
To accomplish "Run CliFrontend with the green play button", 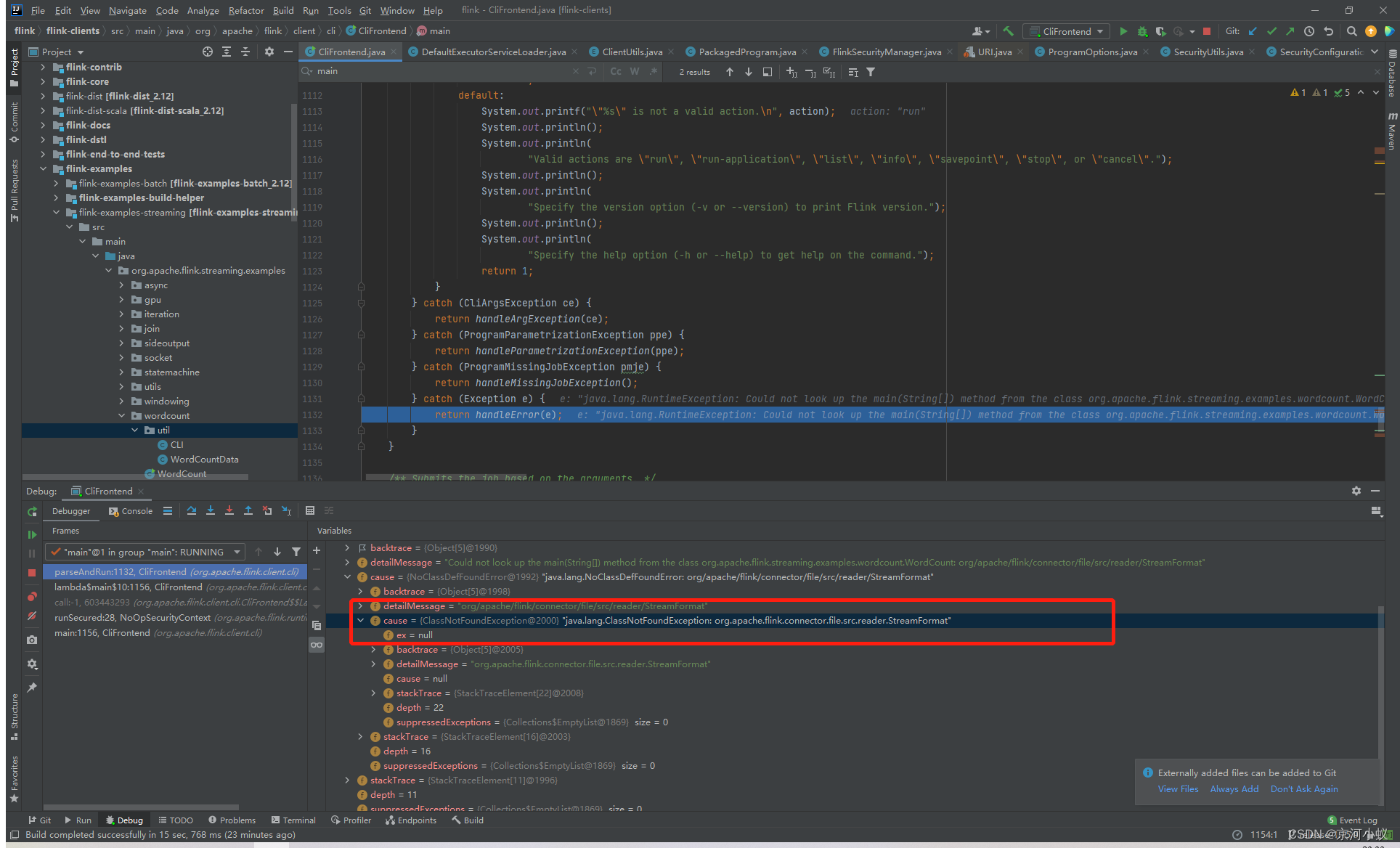I will click(1123, 31).
